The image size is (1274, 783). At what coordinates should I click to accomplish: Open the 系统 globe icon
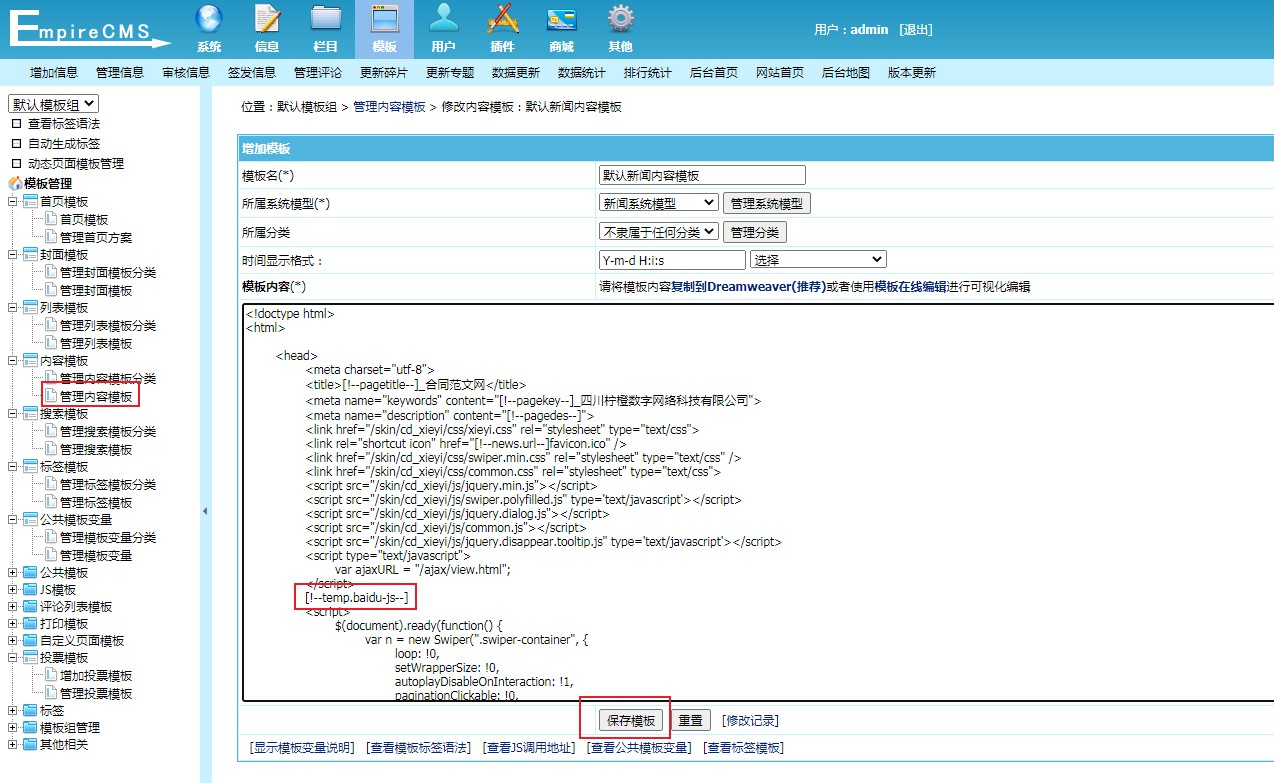(208, 19)
